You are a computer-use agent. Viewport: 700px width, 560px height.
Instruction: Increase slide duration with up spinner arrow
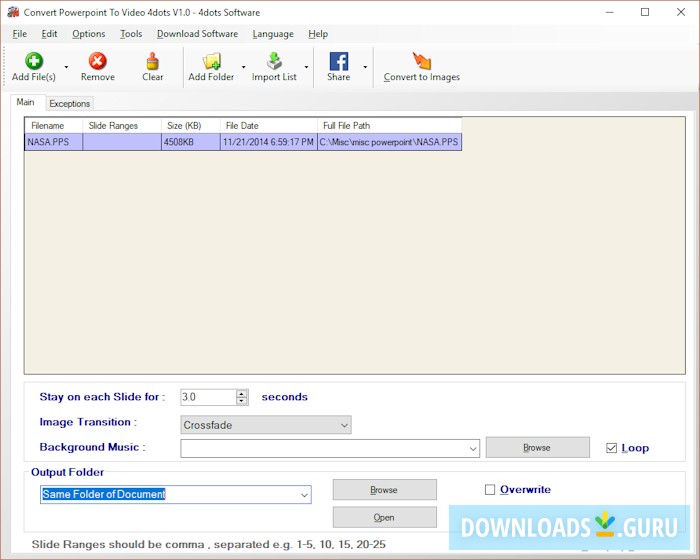coord(242,393)
